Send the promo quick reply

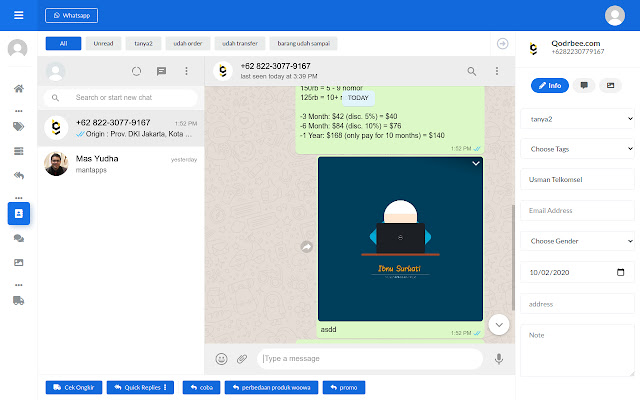344,387
